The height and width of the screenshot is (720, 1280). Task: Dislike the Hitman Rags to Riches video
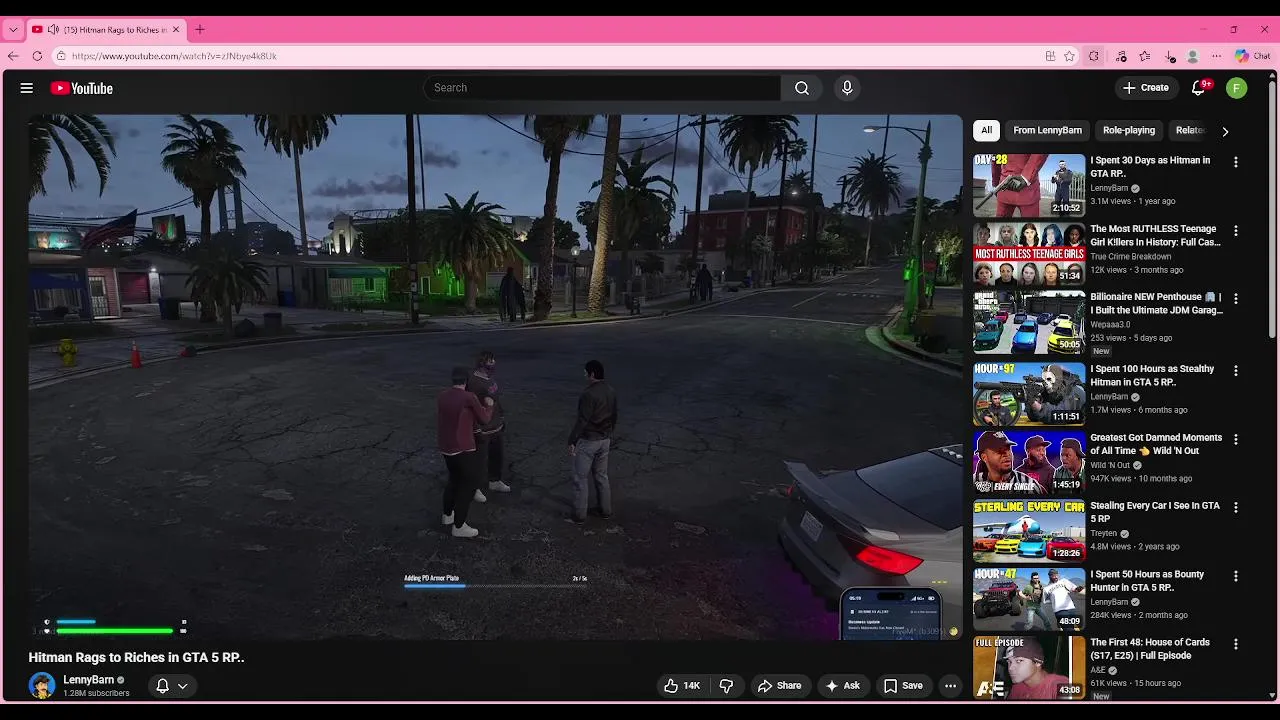pyautogui.click(x=727, y=686)
